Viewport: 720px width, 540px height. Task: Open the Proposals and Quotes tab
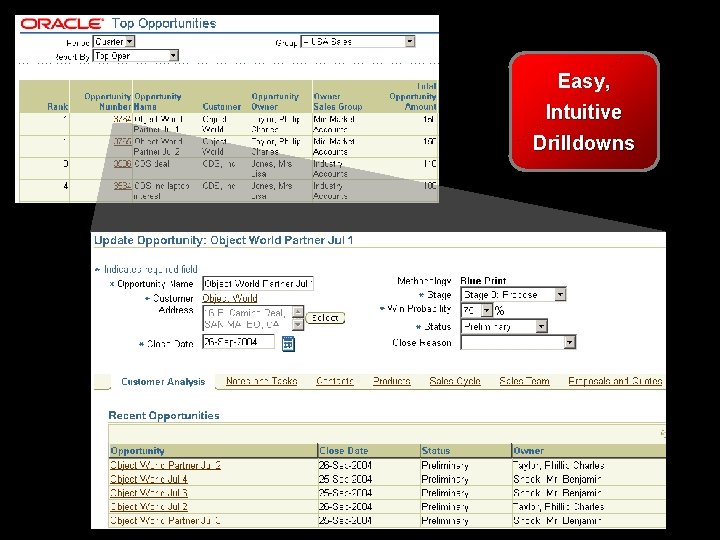pos(615,381)
